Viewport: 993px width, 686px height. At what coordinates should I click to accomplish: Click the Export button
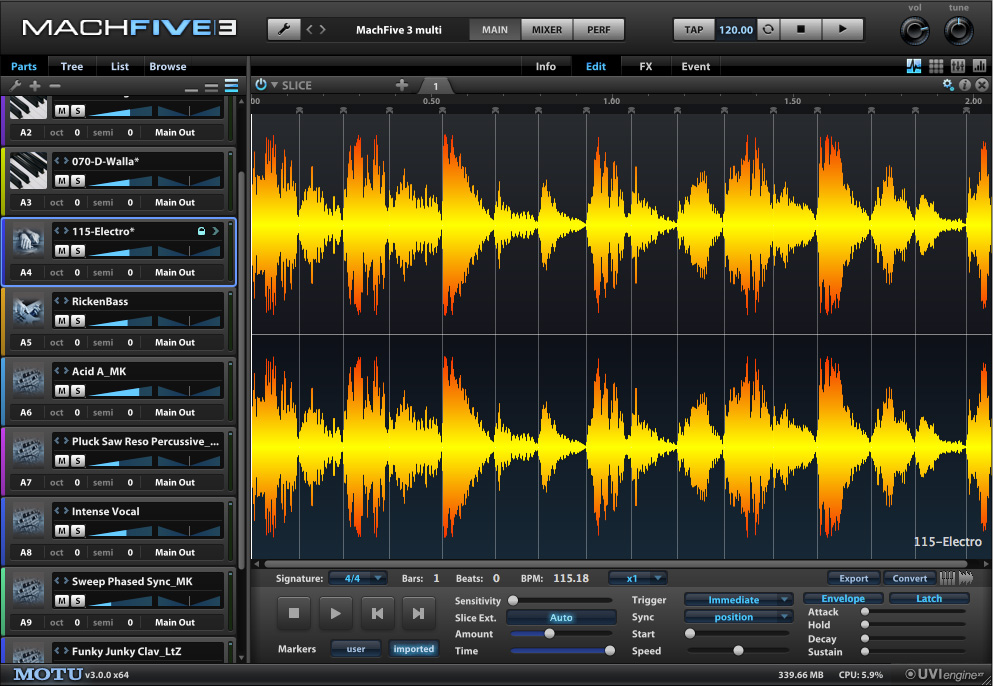[x=853, y=578]
